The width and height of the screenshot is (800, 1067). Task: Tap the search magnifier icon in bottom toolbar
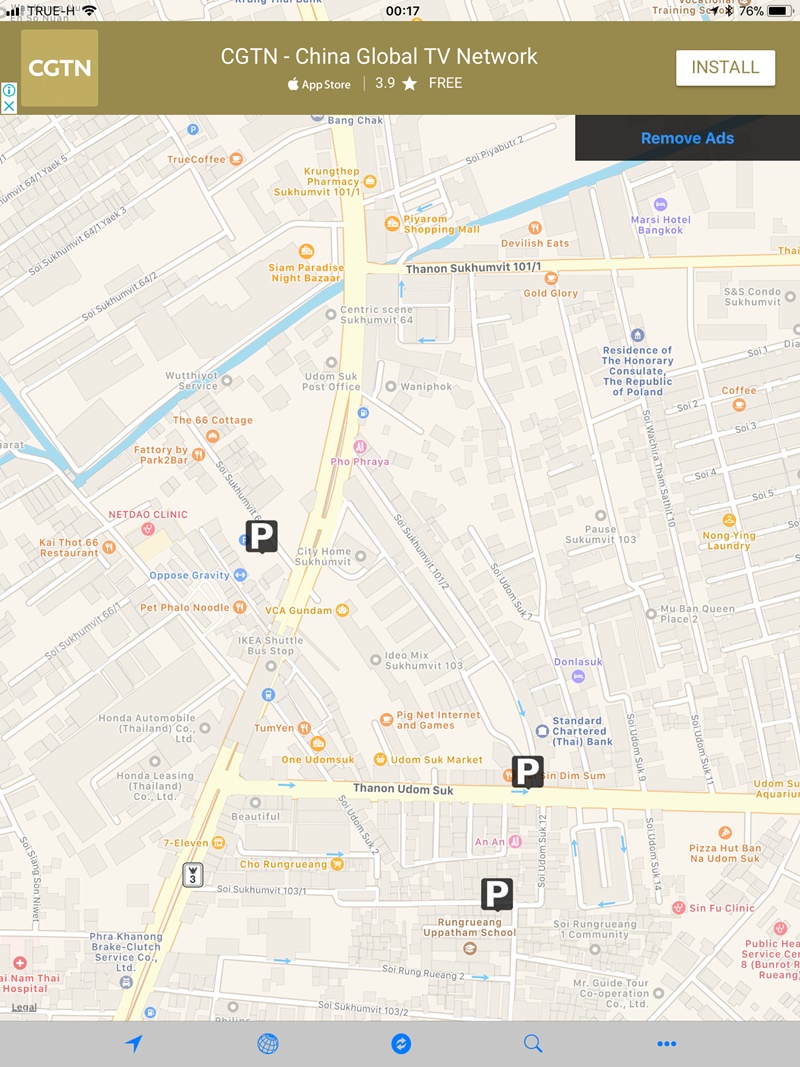click(533, 1043)
